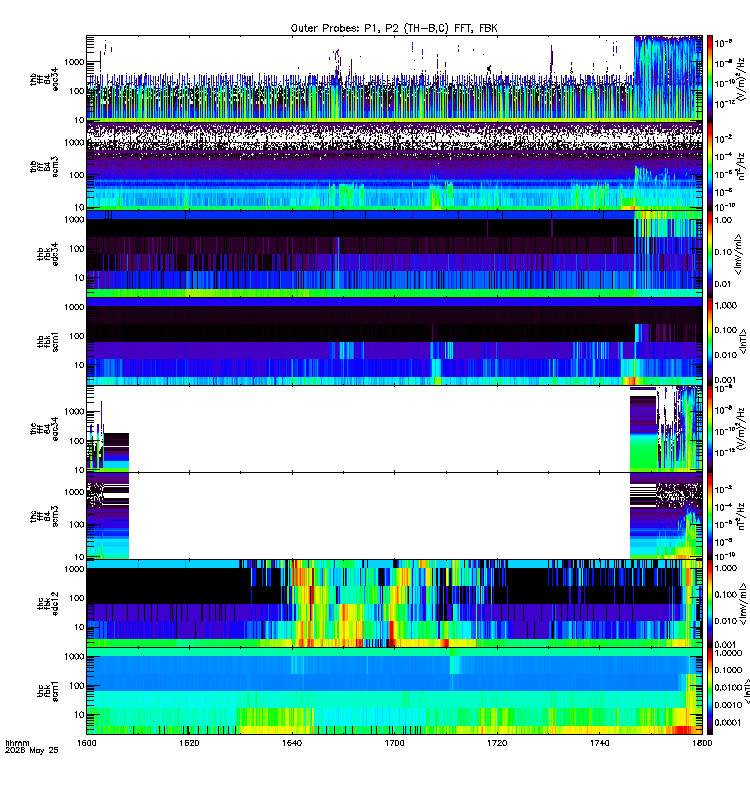Click the color bar of the thc eac34 panel
The height and width of the screenshot is (800, 750).
click(710, 429)
